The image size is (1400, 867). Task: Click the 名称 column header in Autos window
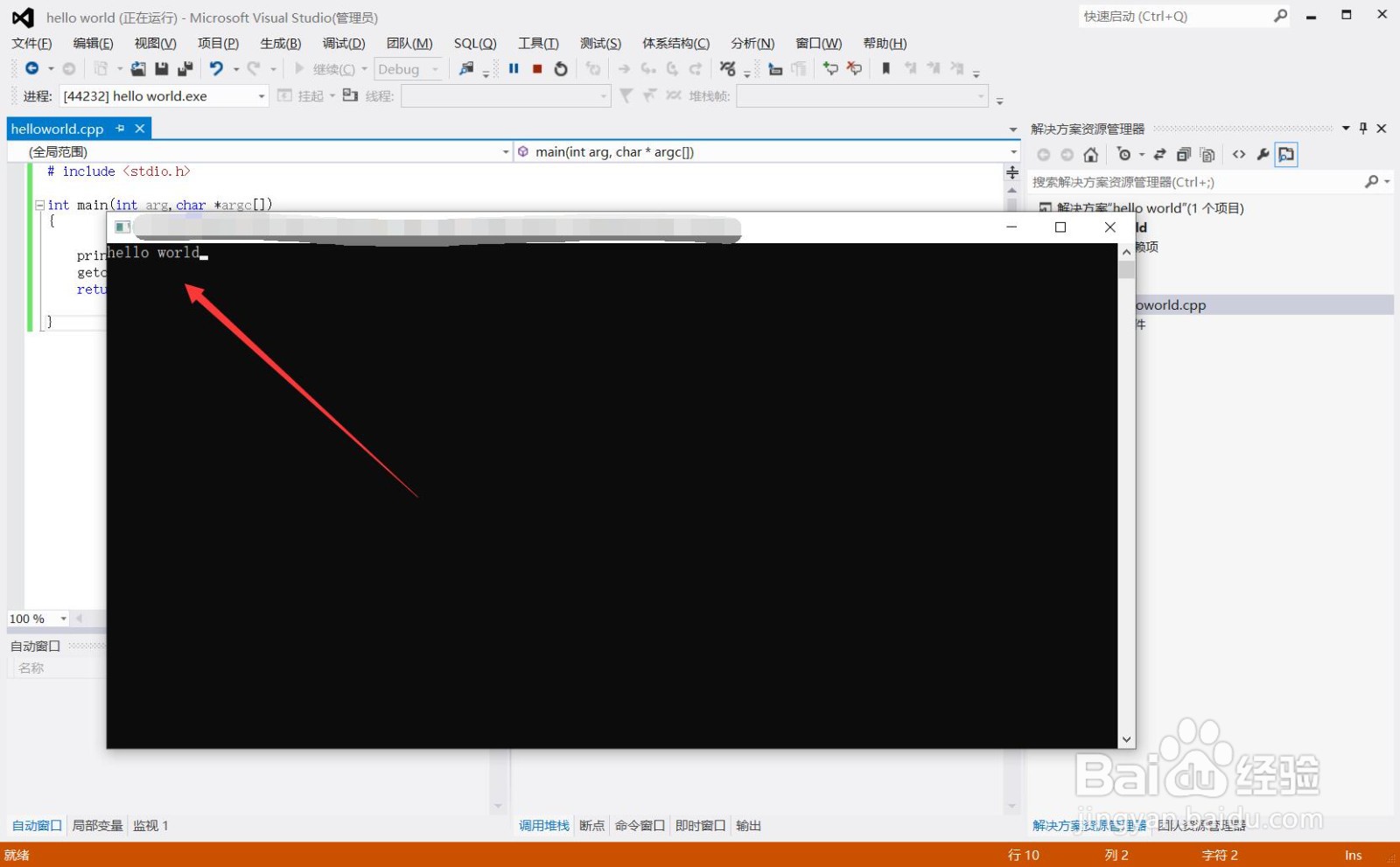[x=31, y=668]
